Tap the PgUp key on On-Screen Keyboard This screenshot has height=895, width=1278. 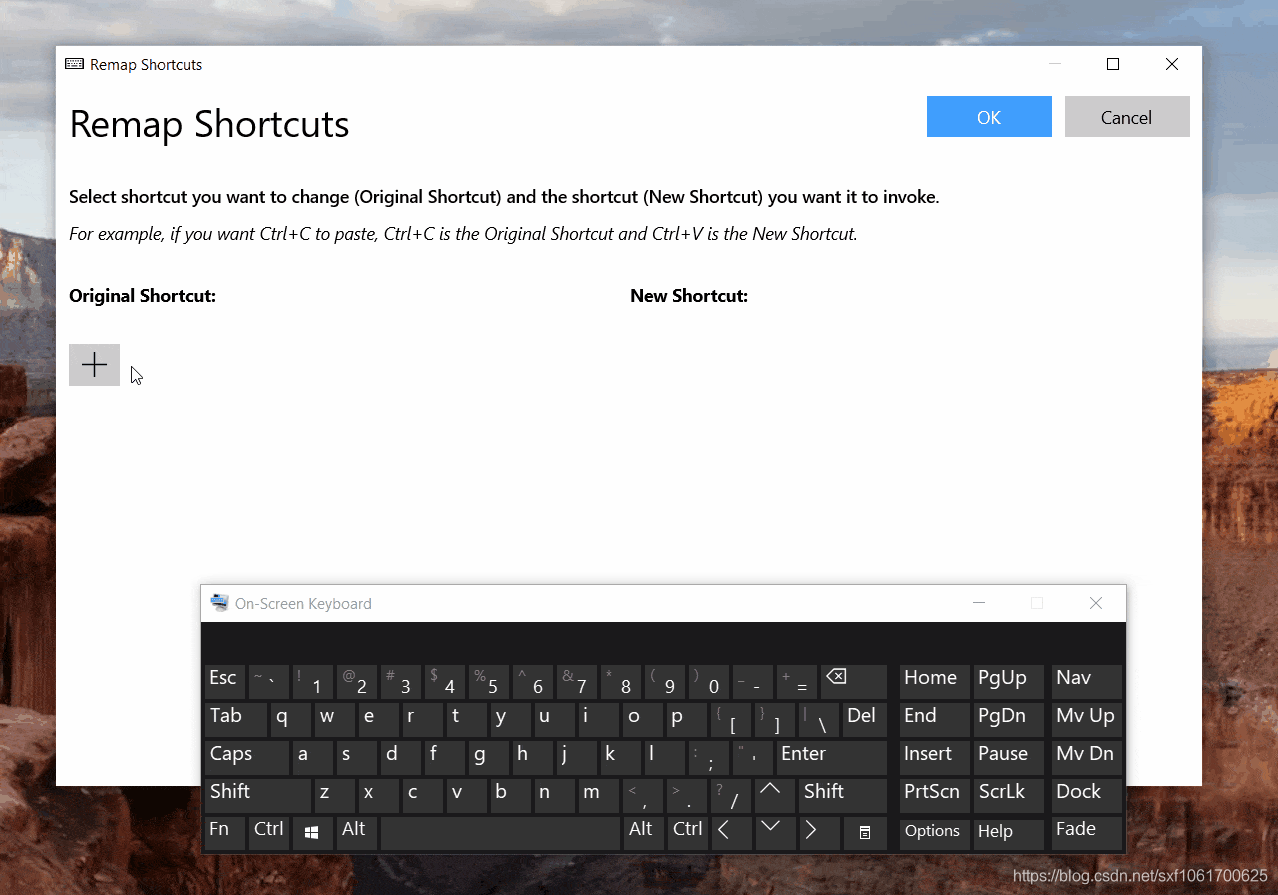1008,681
